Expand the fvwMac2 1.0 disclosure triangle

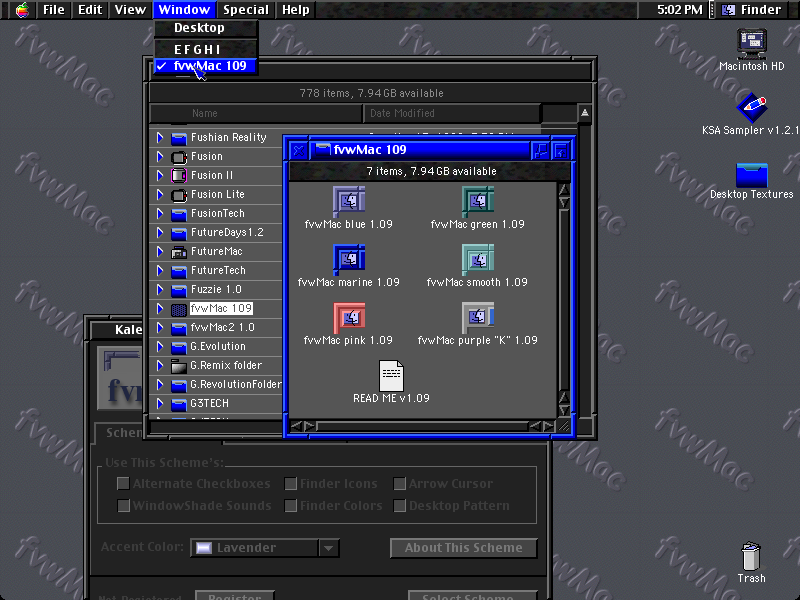click(x=160, y=328)
